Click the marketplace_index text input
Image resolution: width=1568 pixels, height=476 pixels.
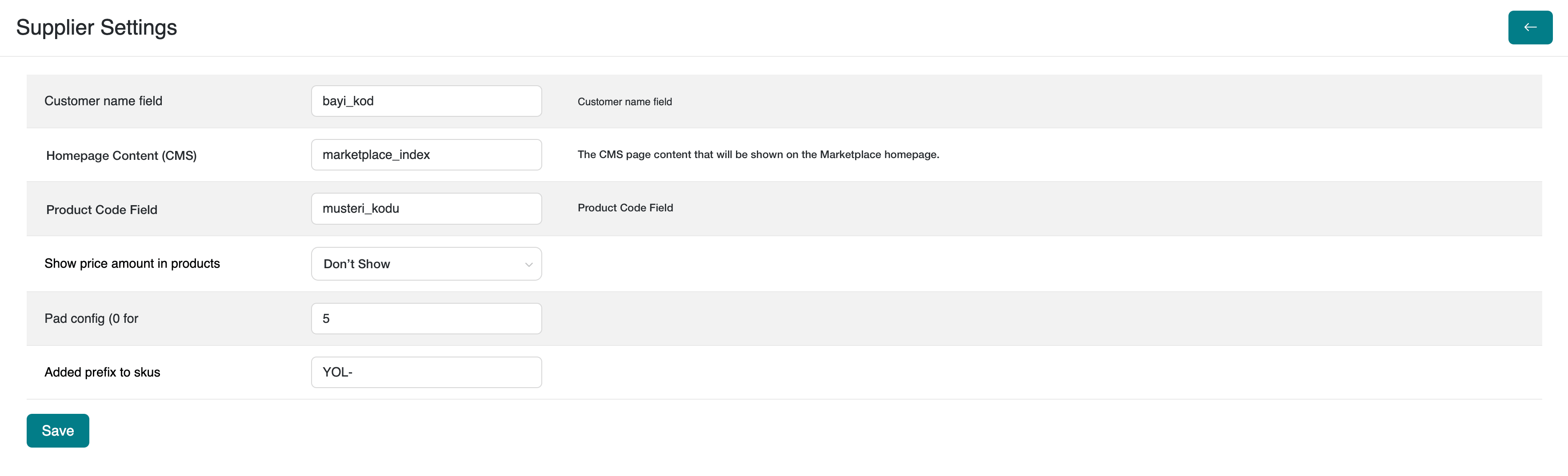coord(426,155)
